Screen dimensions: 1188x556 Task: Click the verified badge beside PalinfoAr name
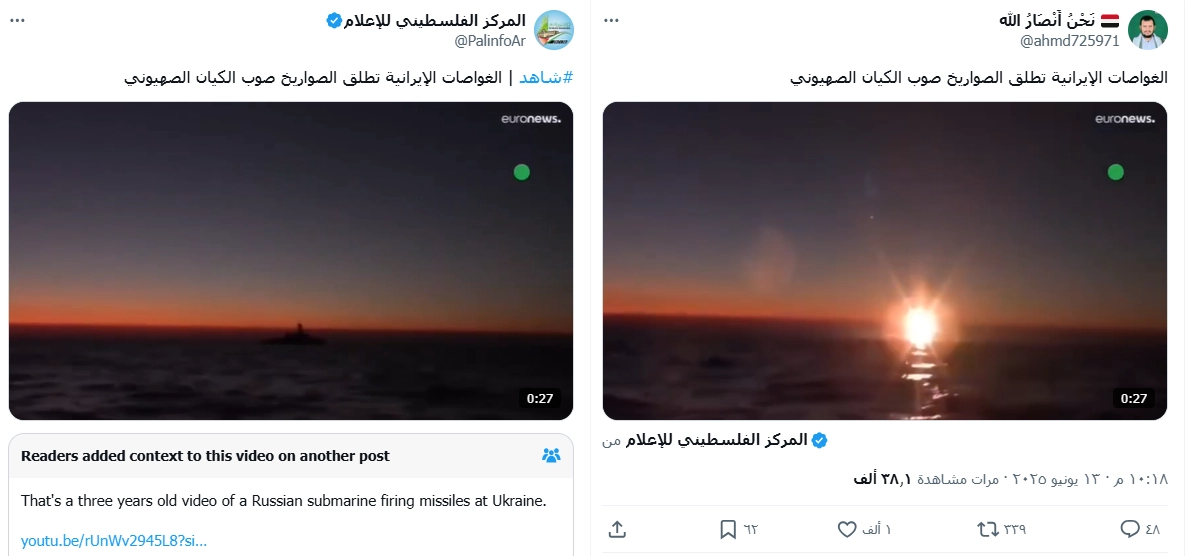(334, 20)
